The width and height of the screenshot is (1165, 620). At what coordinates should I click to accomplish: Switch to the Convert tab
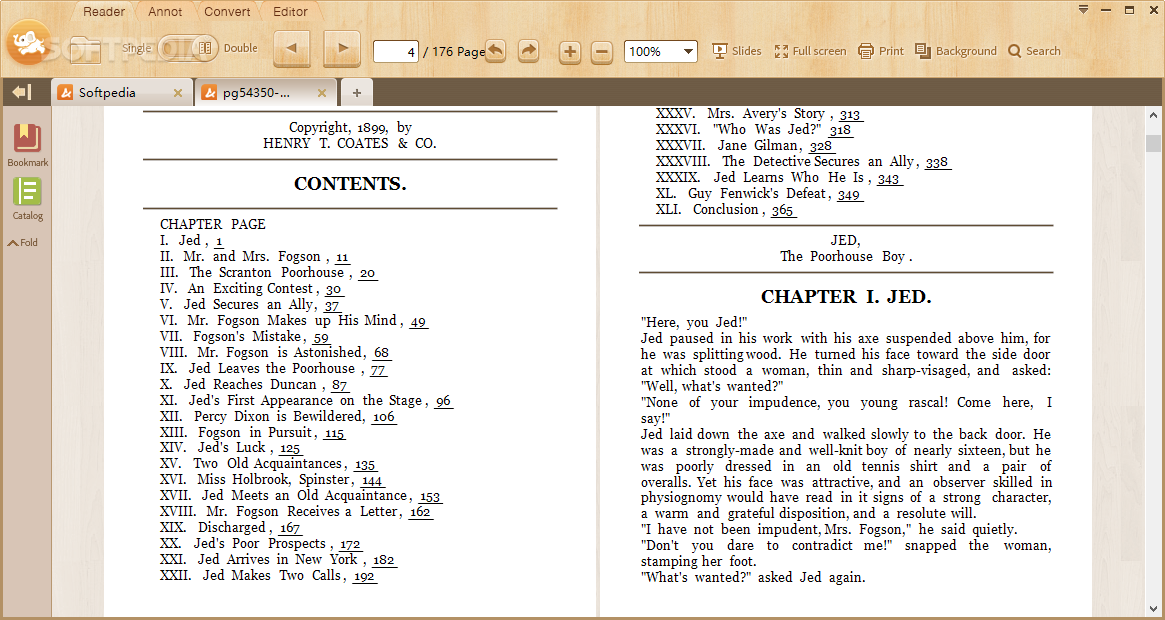tap(227, 12)
